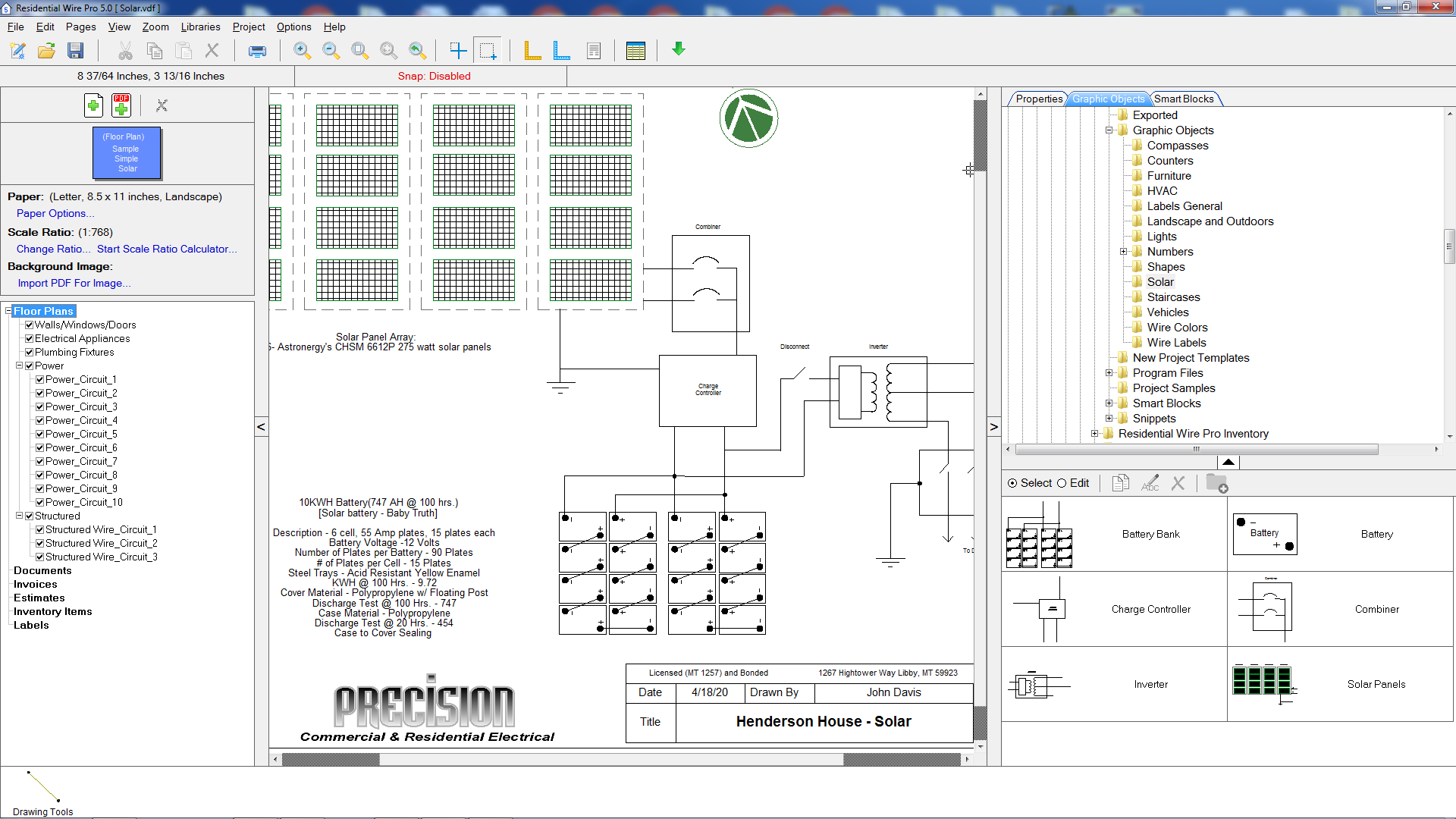Click the Zoom In magnifier icon
The image size is (1456, 819).
pyautogui.click(x=302, y=51)
